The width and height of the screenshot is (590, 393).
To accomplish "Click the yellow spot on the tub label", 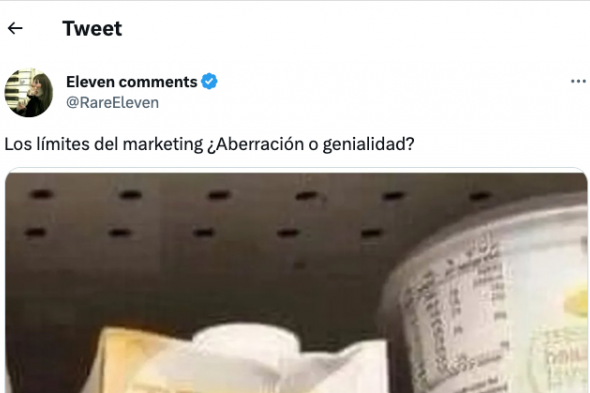I will pos(576,301).
